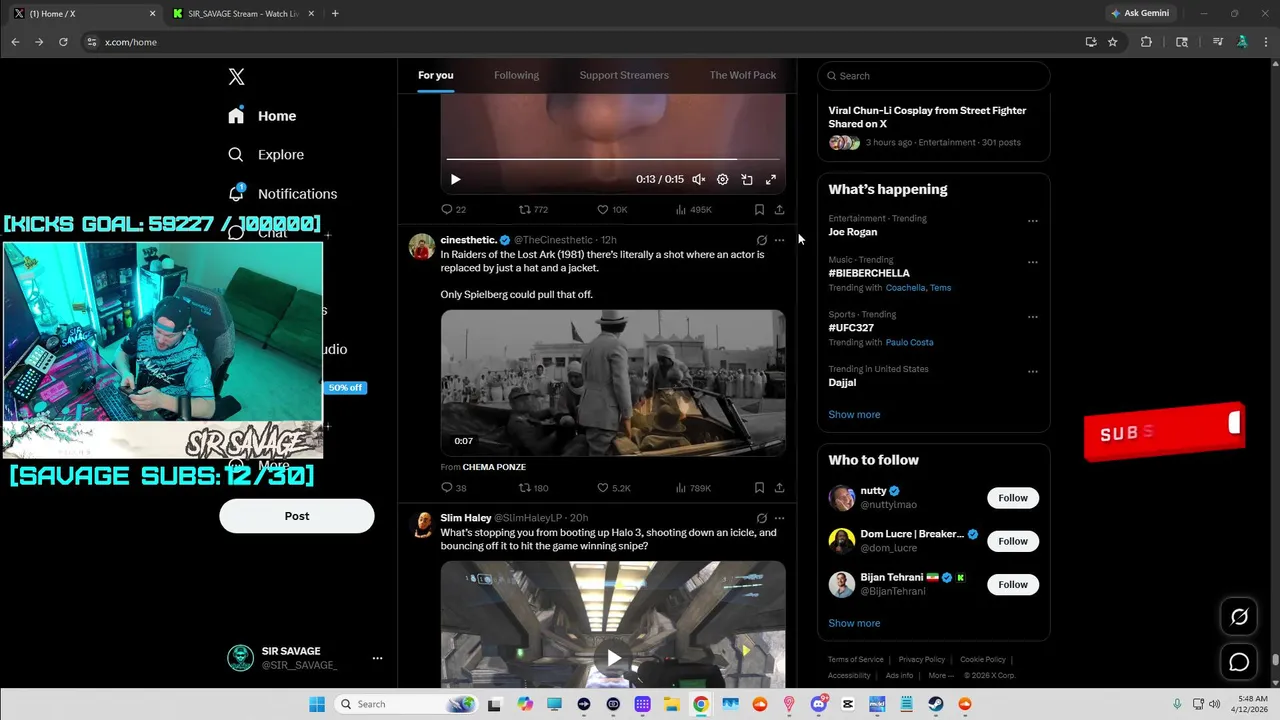The image size is (1280, 720).
Task: Open Explore in X sidebar
Action: [266, 155]
